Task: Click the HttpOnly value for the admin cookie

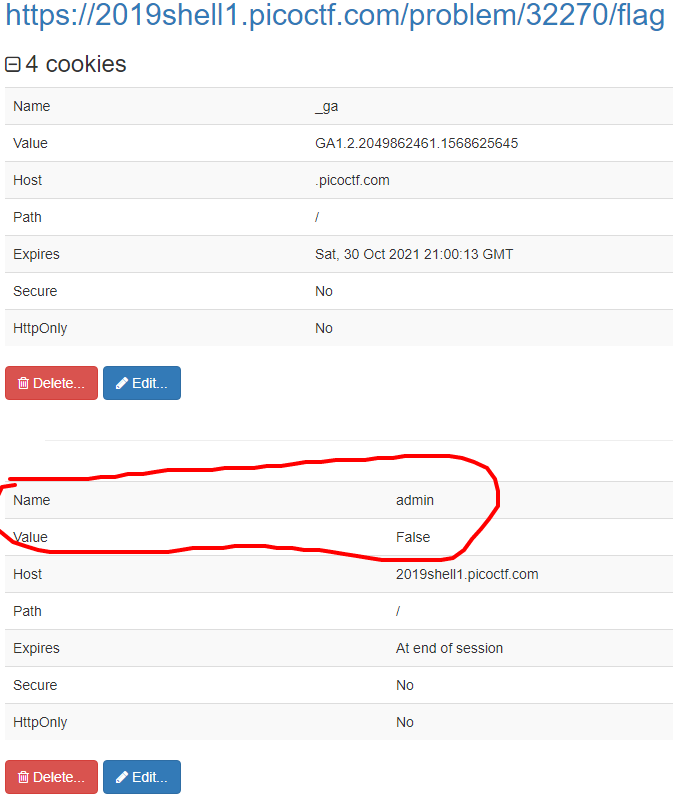Action: 405,722
